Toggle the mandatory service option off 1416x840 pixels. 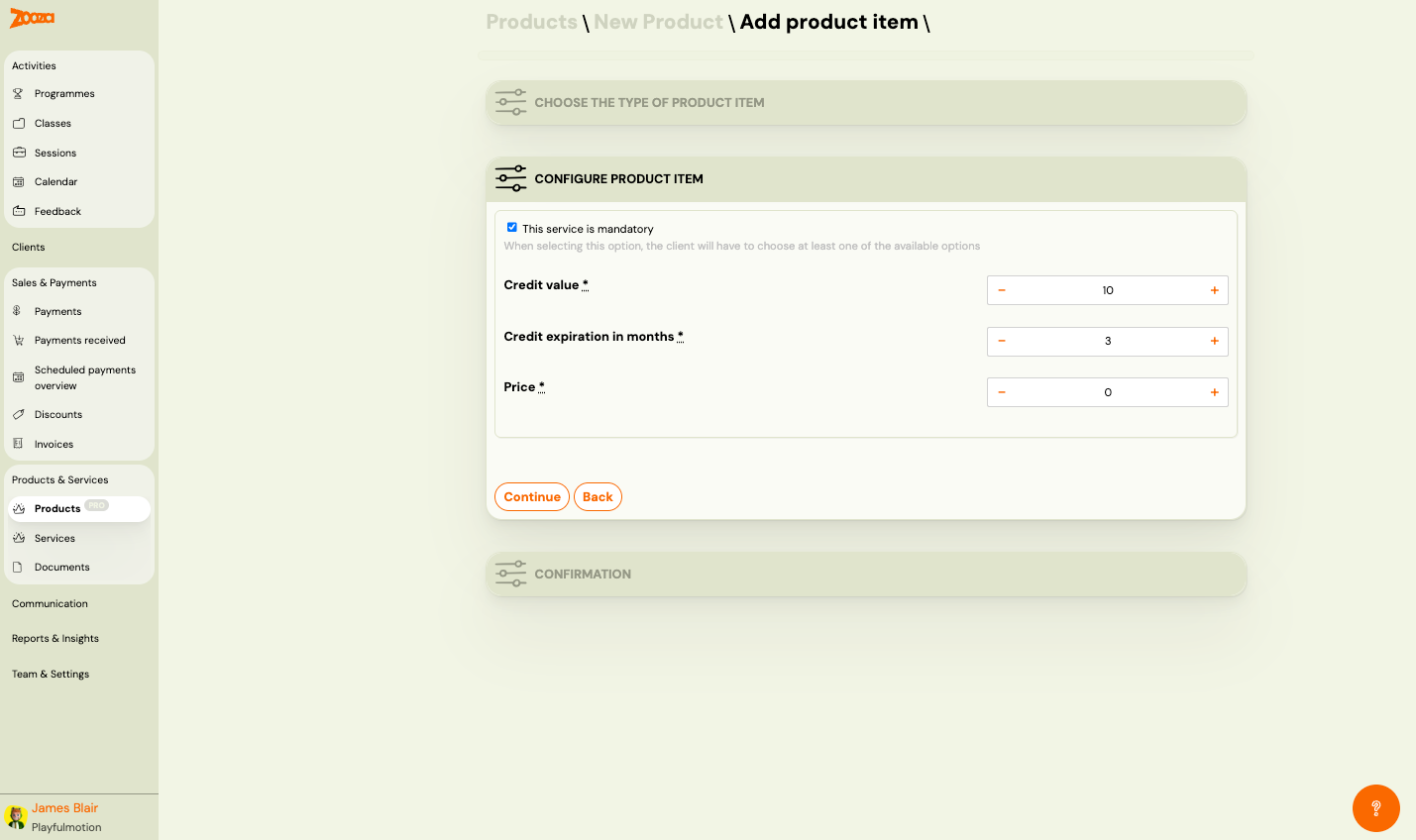point(512,227)
